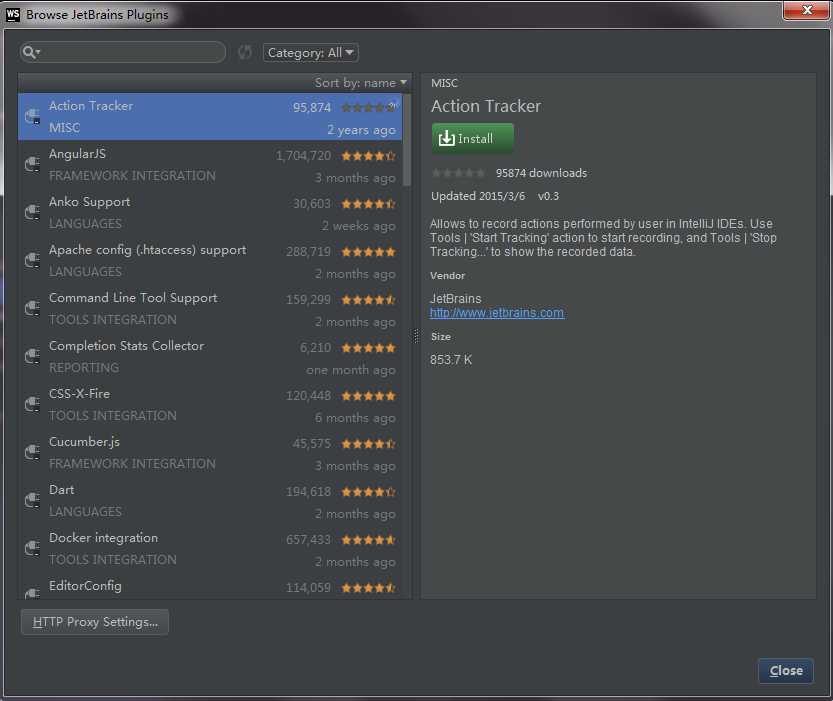The height and width of the screenshot is (701, 833).
Task: Click the Action Tracker plugin icon
Action: click(x=32, y=116)
